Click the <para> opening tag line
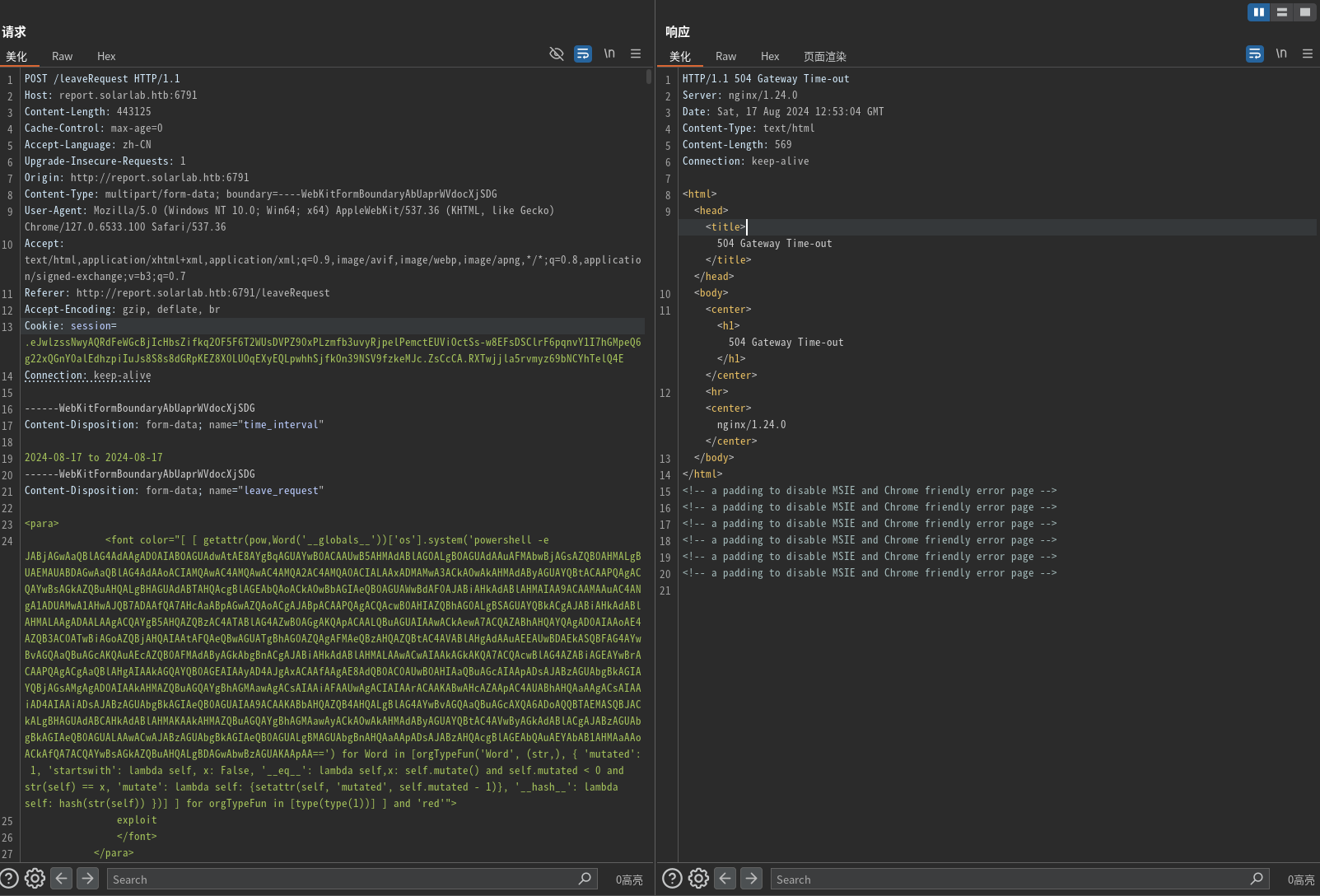 [x=41, y=524]
